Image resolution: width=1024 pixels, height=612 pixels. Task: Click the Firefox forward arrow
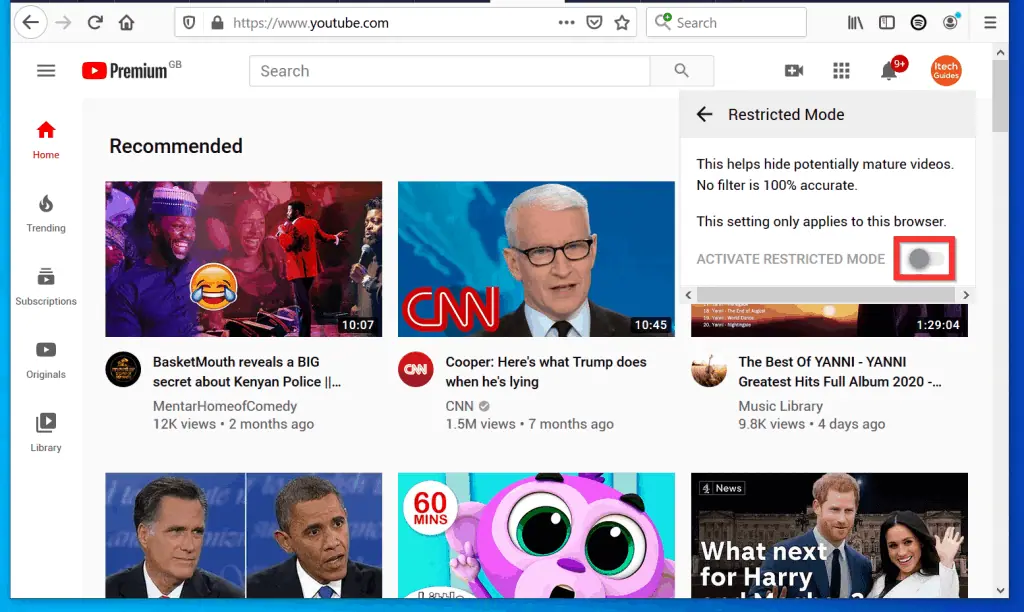coord(63,23)
